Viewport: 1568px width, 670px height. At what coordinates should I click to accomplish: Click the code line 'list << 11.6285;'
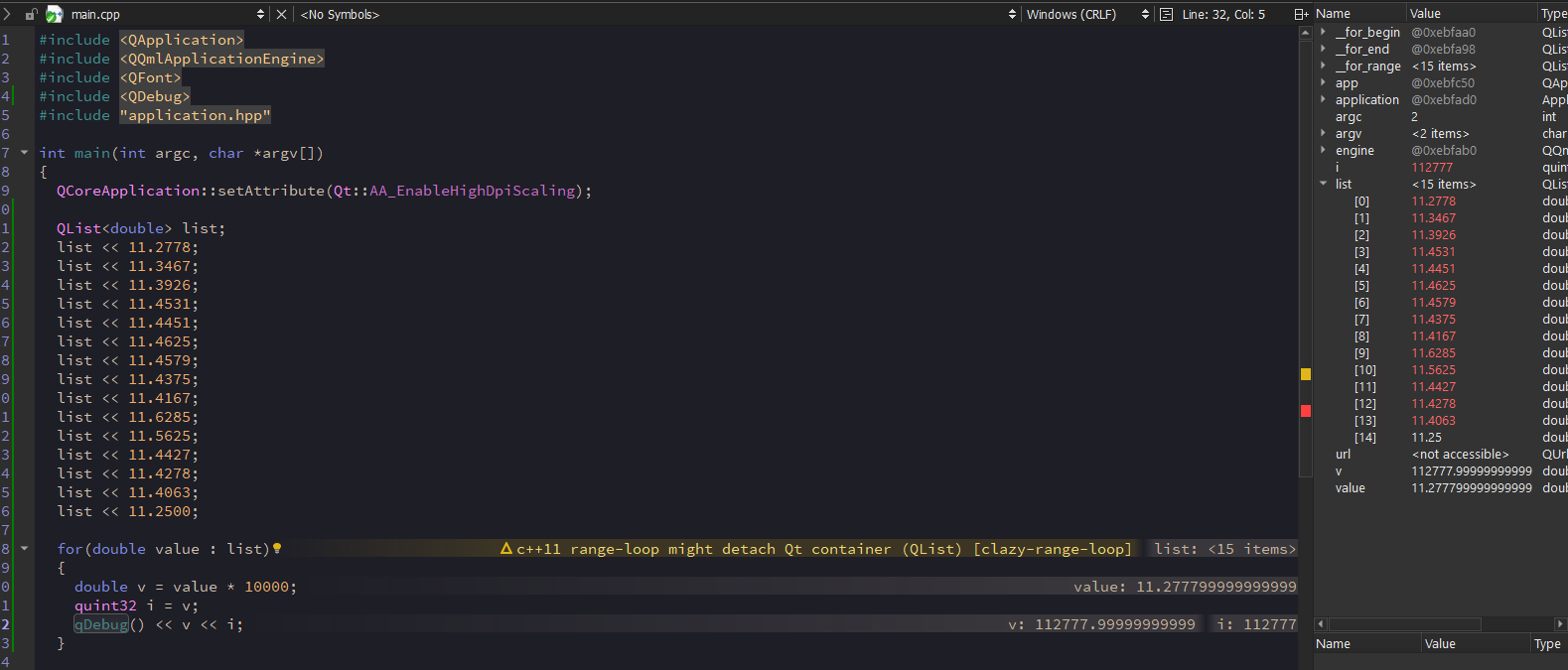click(127, 417)
